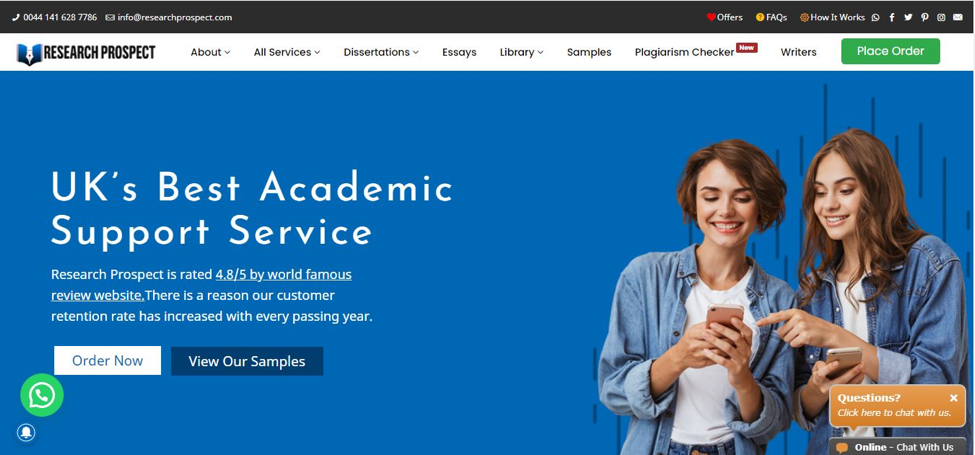Image resolution: width=975 pixels, height=455 pixels.
Task: Open the Library dropdown menu
Action: (x=521, y=52)
